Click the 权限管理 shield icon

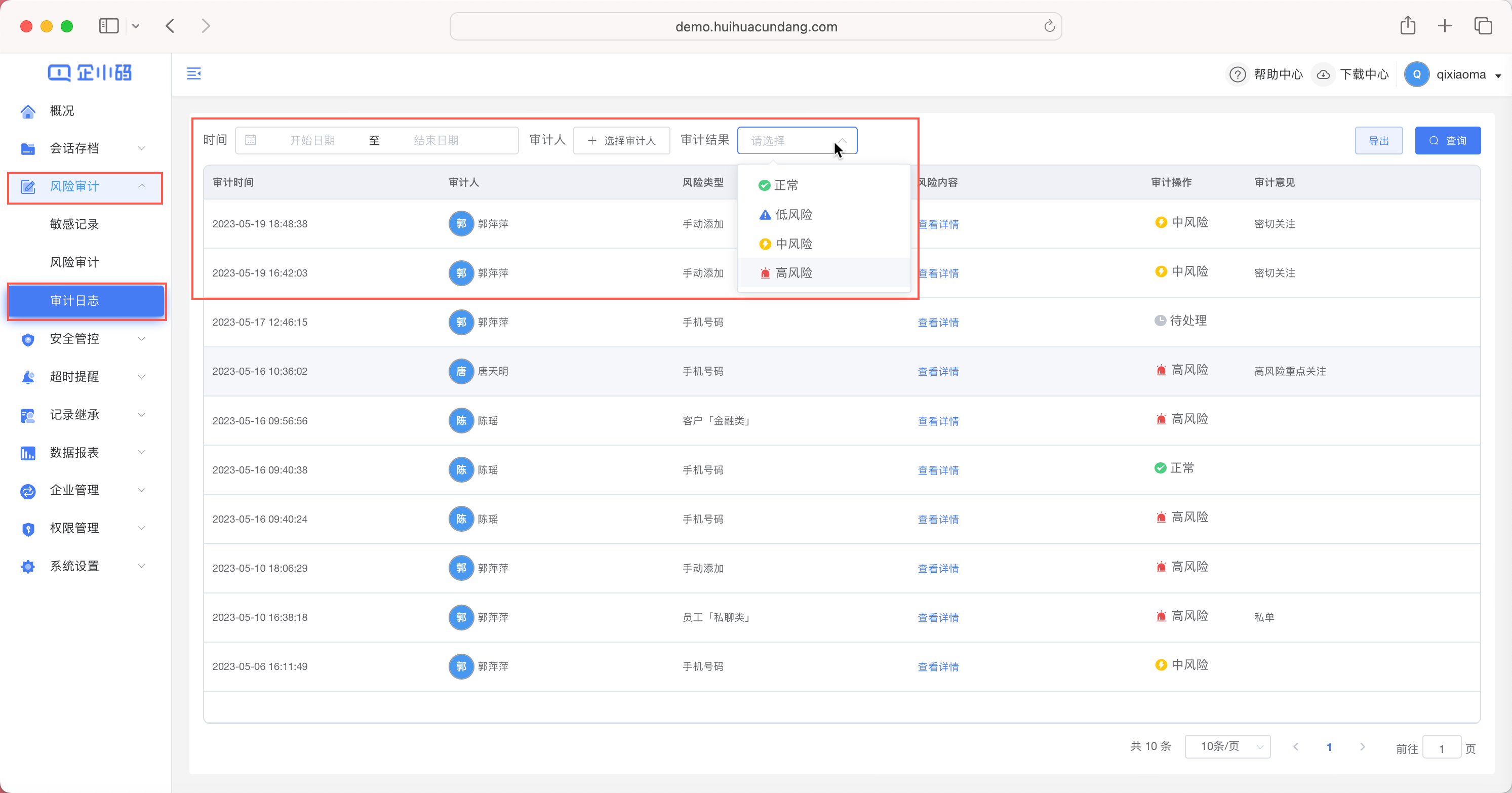[27, 529]
